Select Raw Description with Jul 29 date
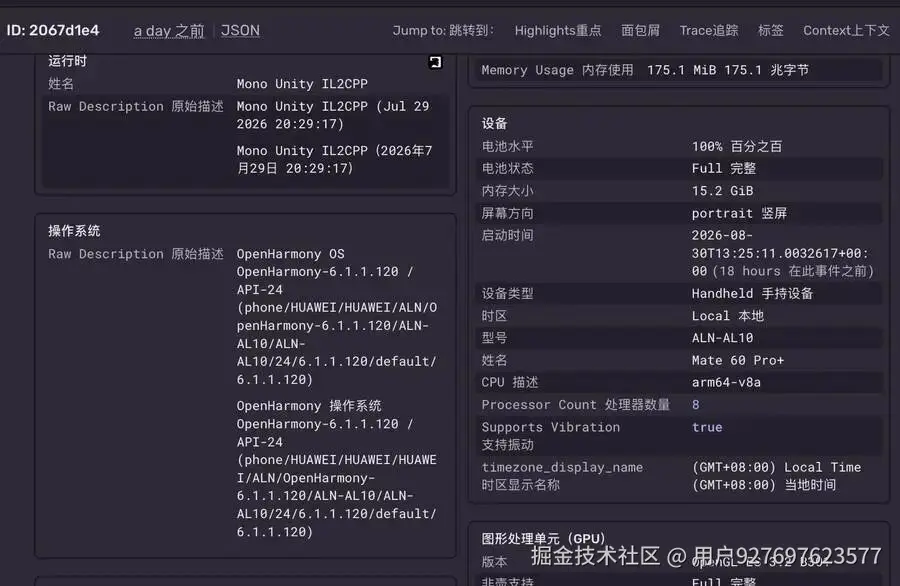Screen dimensions: 900x586 [333, 115]
